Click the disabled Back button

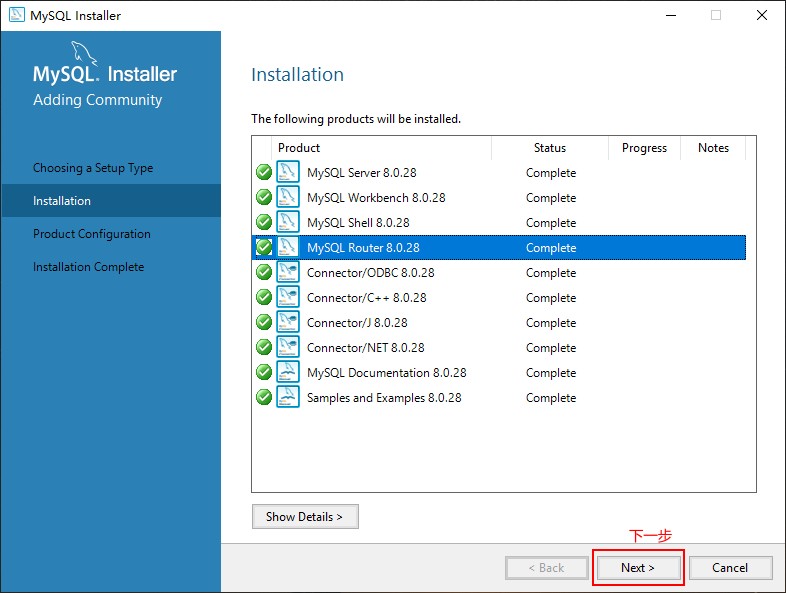pyautogui.click(x=546, y=567)
